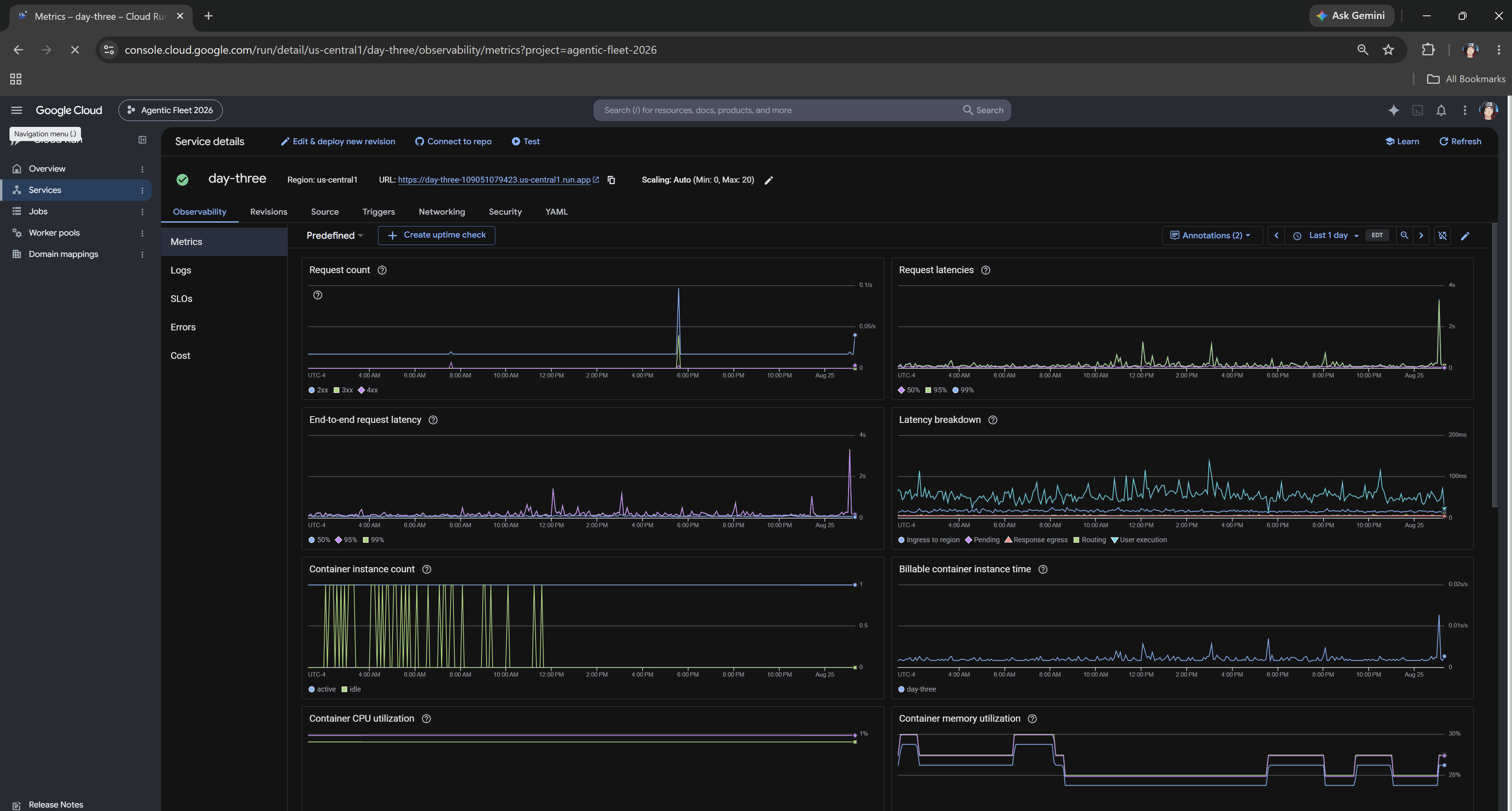This screenshot has height=811, width=1512.
Task: Open the Annotations (2) dropdown
Action: tap(1211, 236)
